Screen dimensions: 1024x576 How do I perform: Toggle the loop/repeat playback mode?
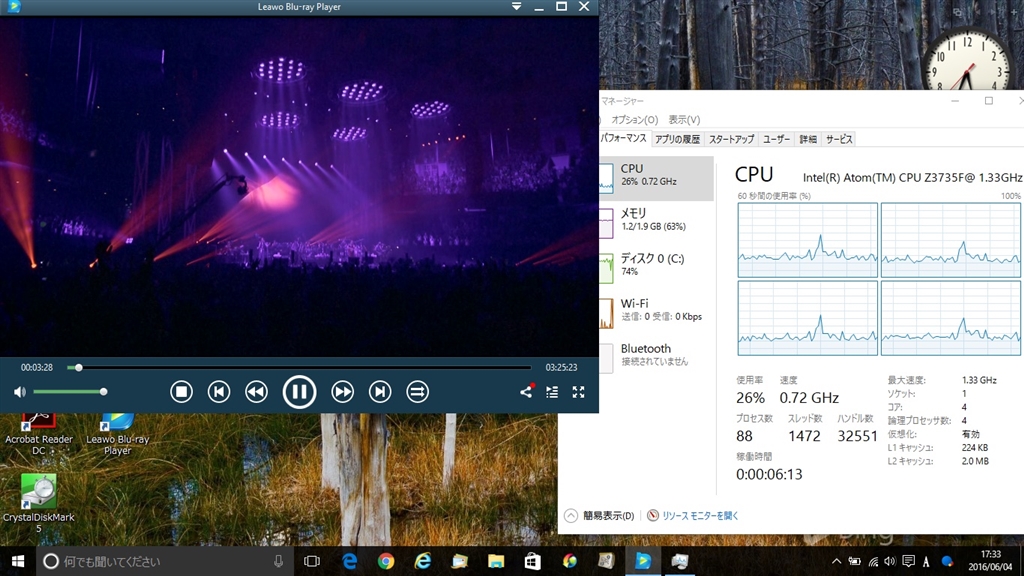(x=418, y=392)
